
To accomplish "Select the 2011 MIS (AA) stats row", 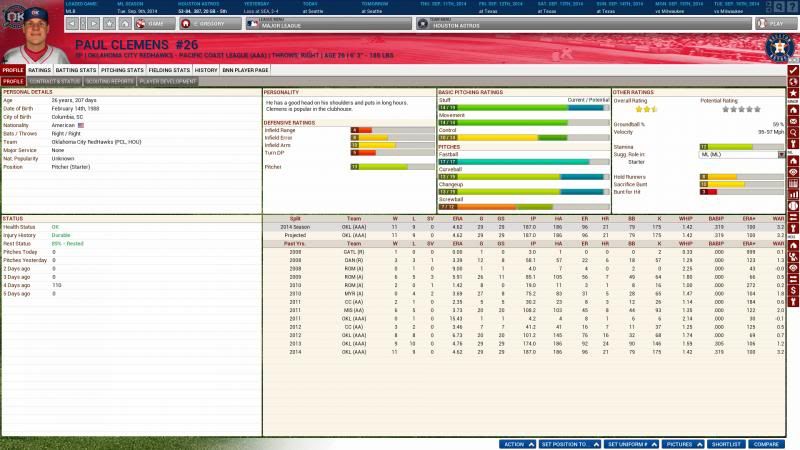I will tap(524, 310).
